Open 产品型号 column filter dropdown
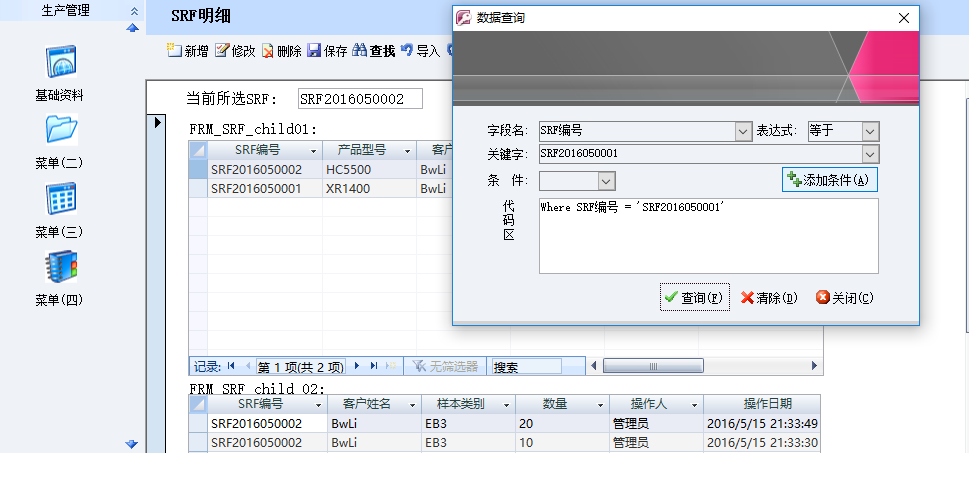 click(407, 151)
